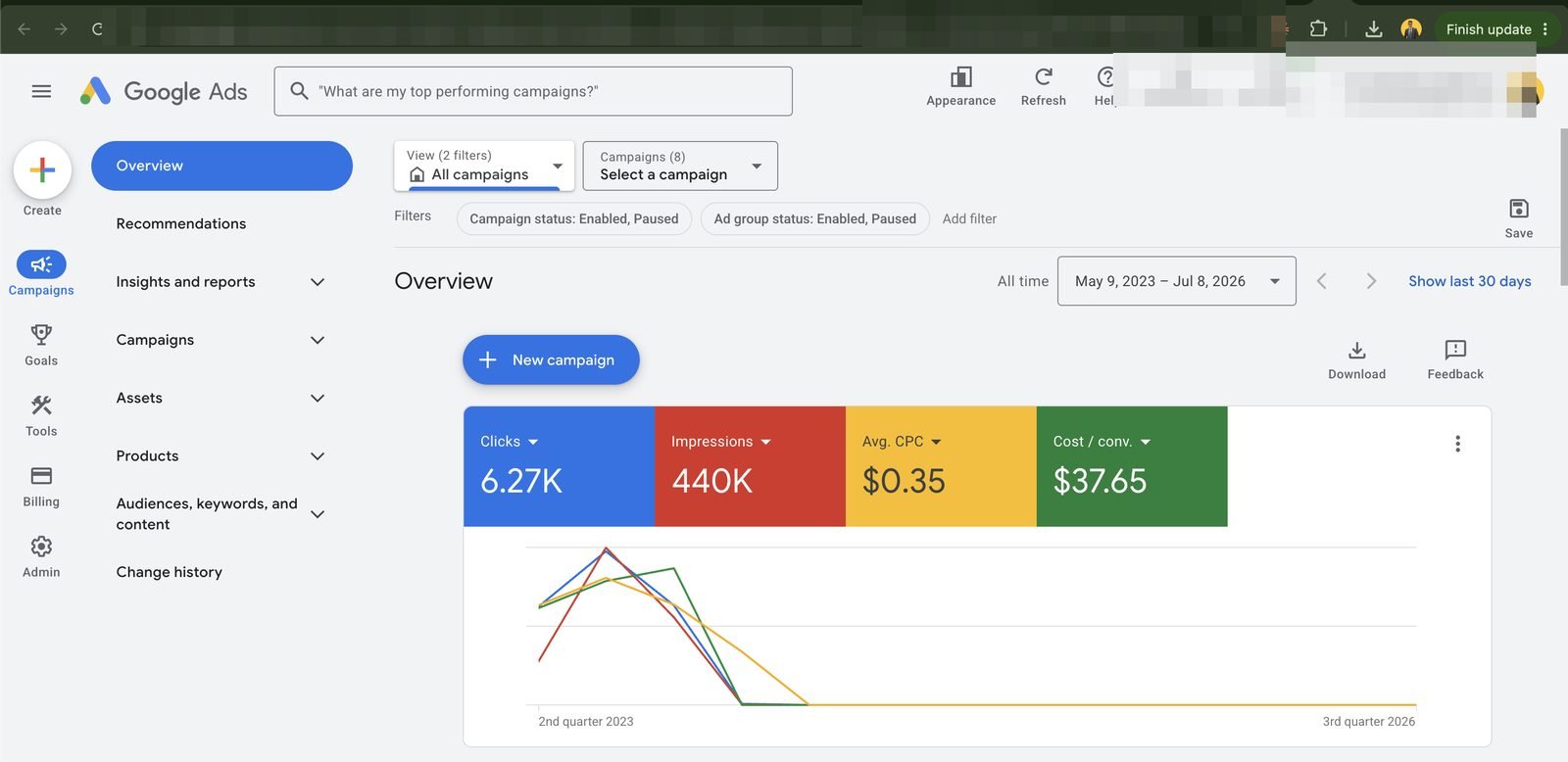The width and height of the screenshot is (1568, 762).
Task: Click the browser three-dot menu
Action: pos(1545,28)
